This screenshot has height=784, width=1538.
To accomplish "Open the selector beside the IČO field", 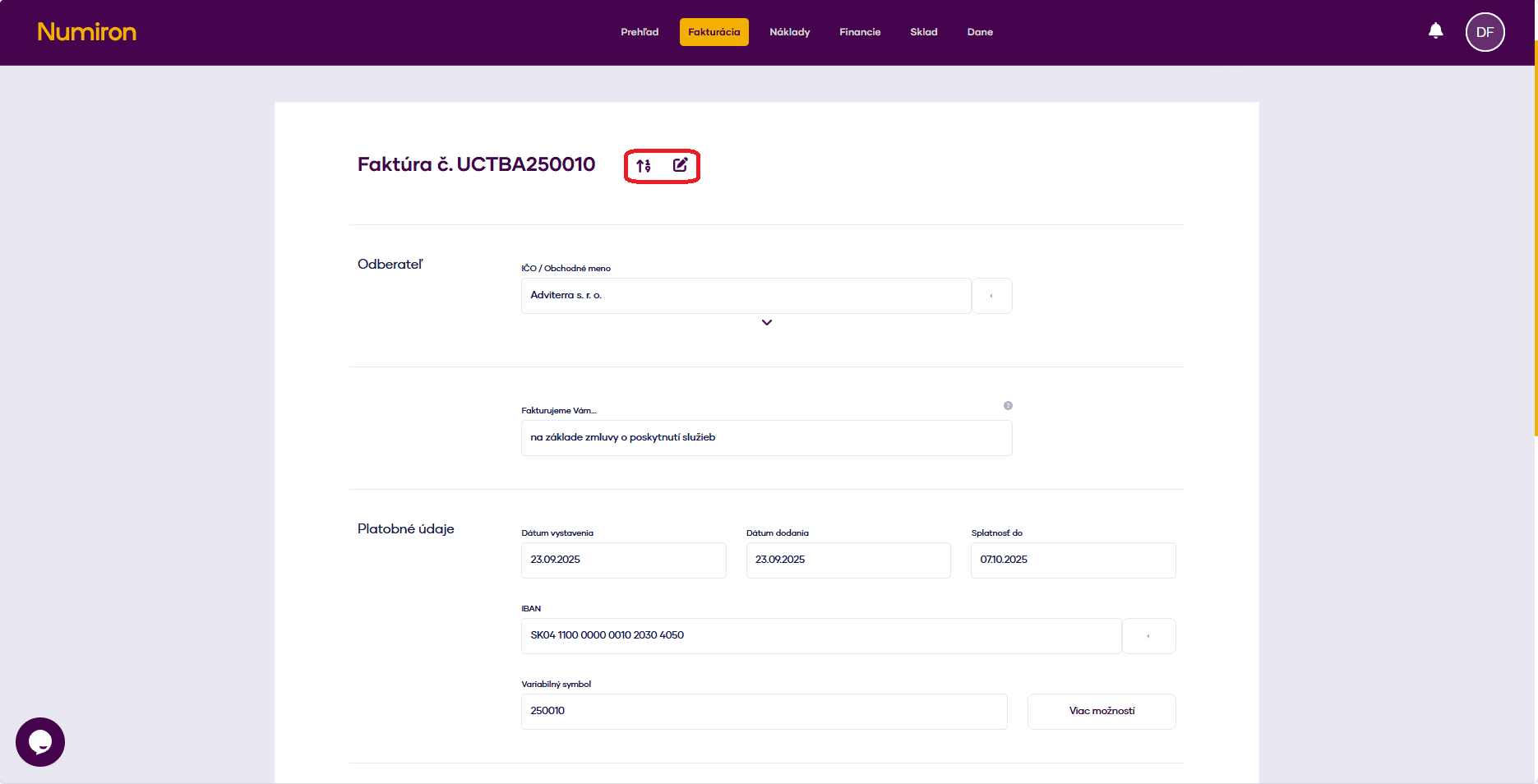I will click(x=991, y=296).
